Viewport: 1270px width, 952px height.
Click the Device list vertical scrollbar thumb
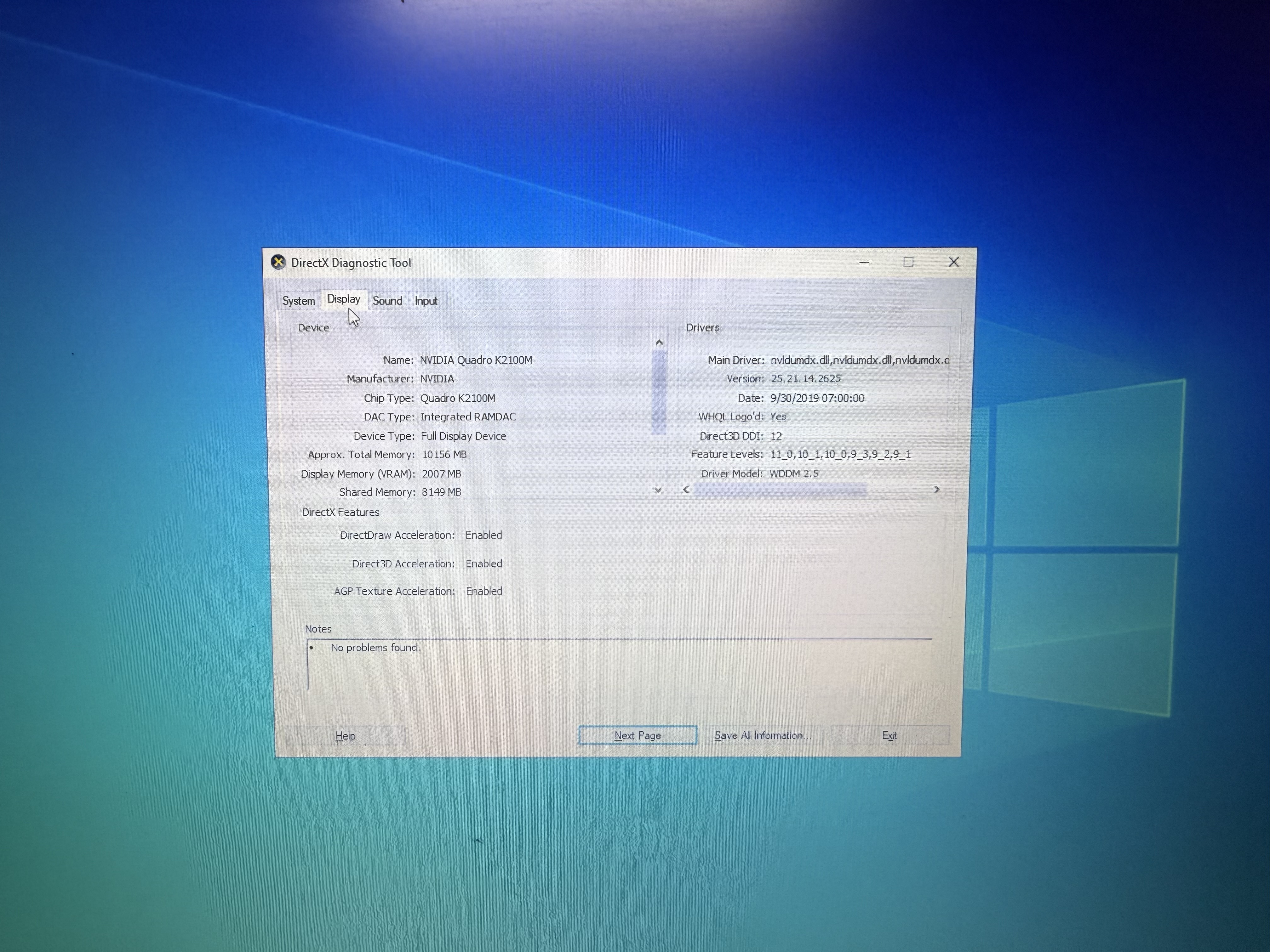click(x=659, y=393)
